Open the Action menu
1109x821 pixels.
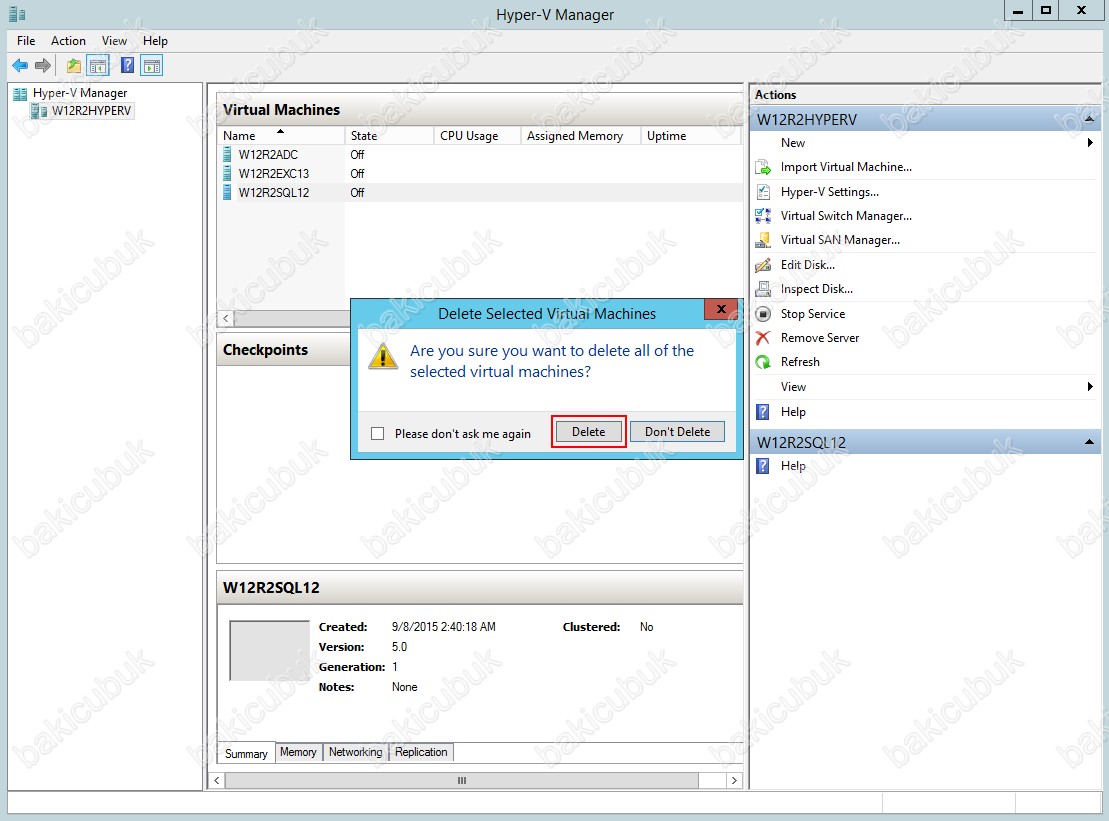[x=68, y=41]
